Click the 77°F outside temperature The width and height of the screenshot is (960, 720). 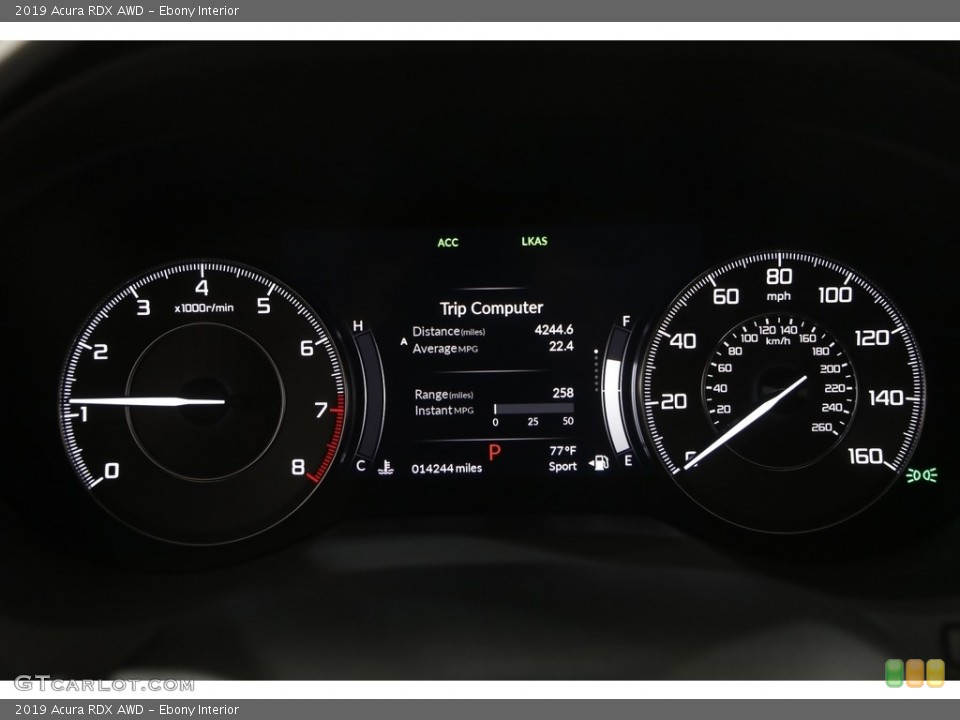563,451
